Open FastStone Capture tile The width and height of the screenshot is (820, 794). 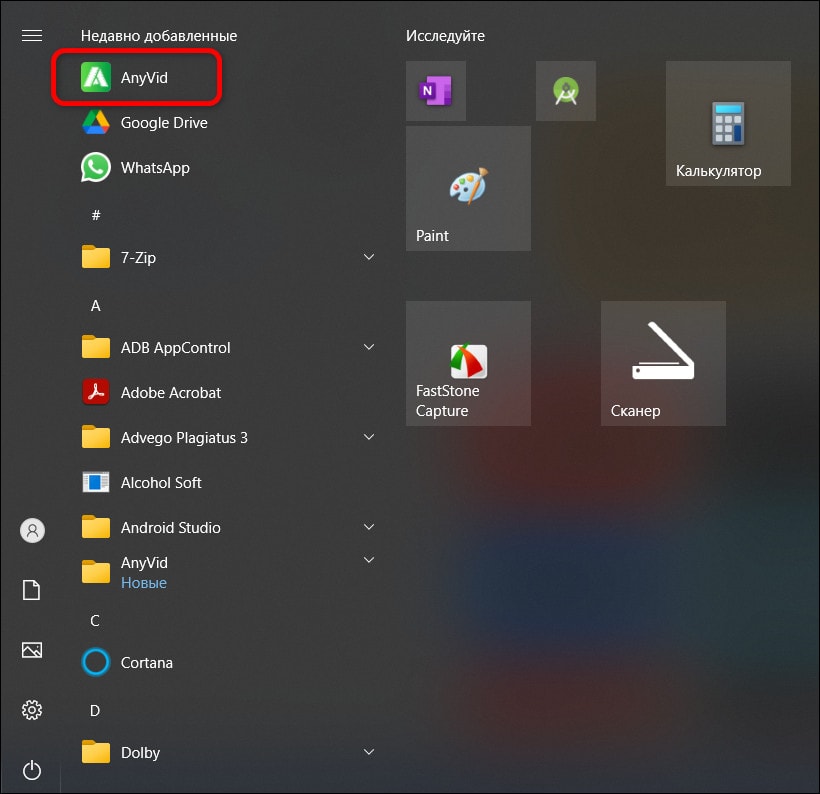click(468, 363)
